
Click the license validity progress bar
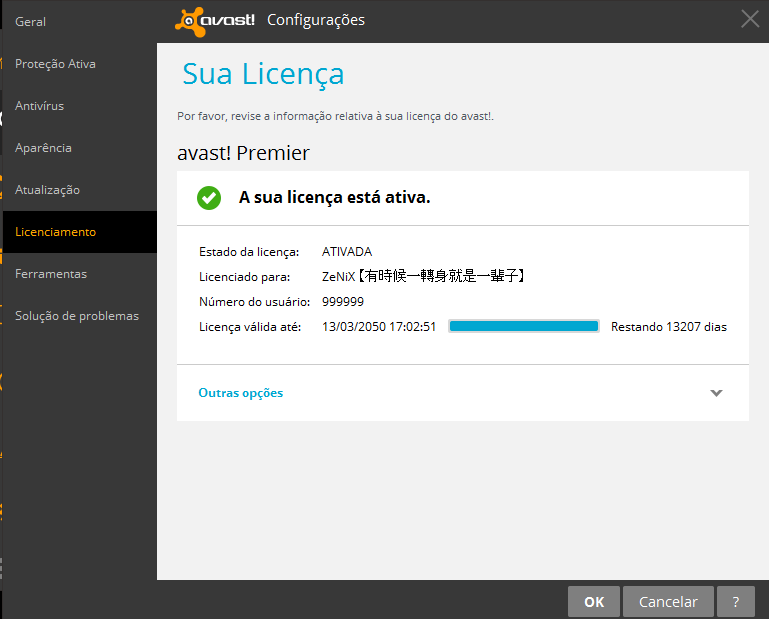[524, 327]
